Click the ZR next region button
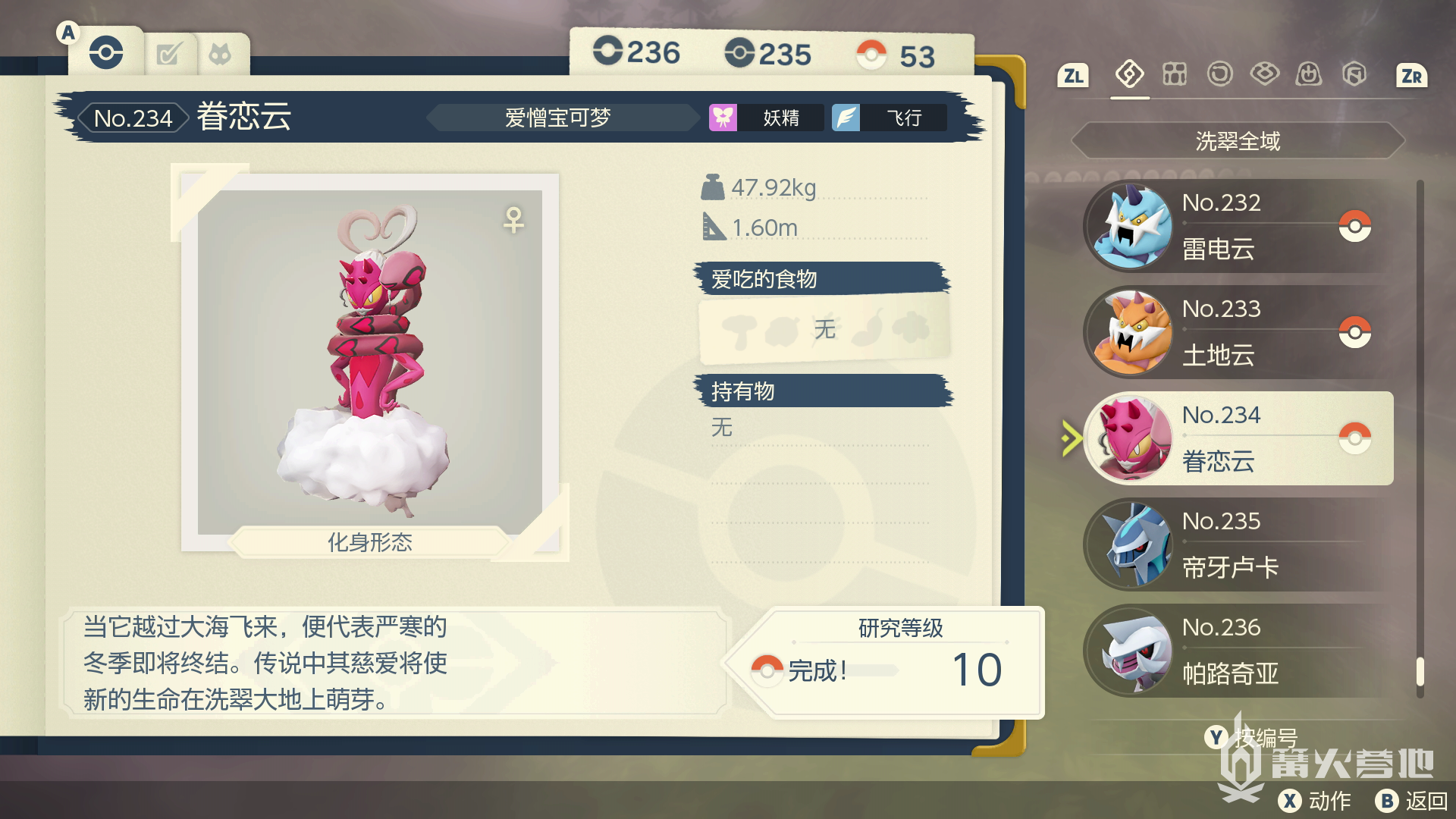 click(x=1411, y=76)
